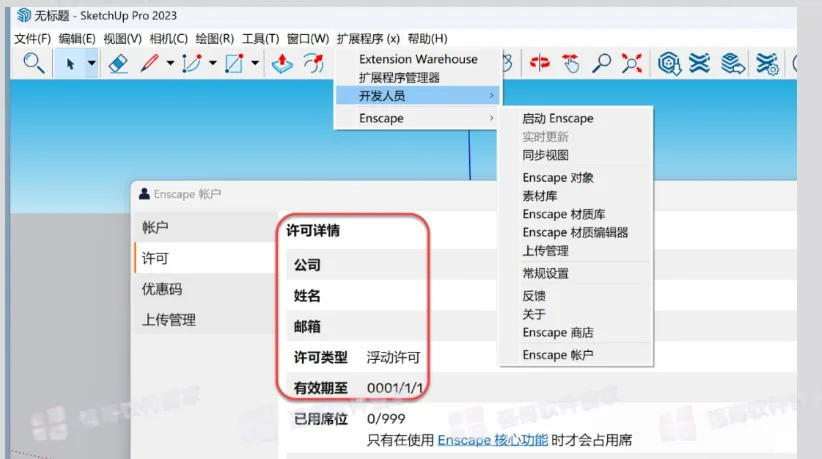This screenshot has height=459, width=822.
Task: Click the Orbit camera tool
Action: [539, 63]
